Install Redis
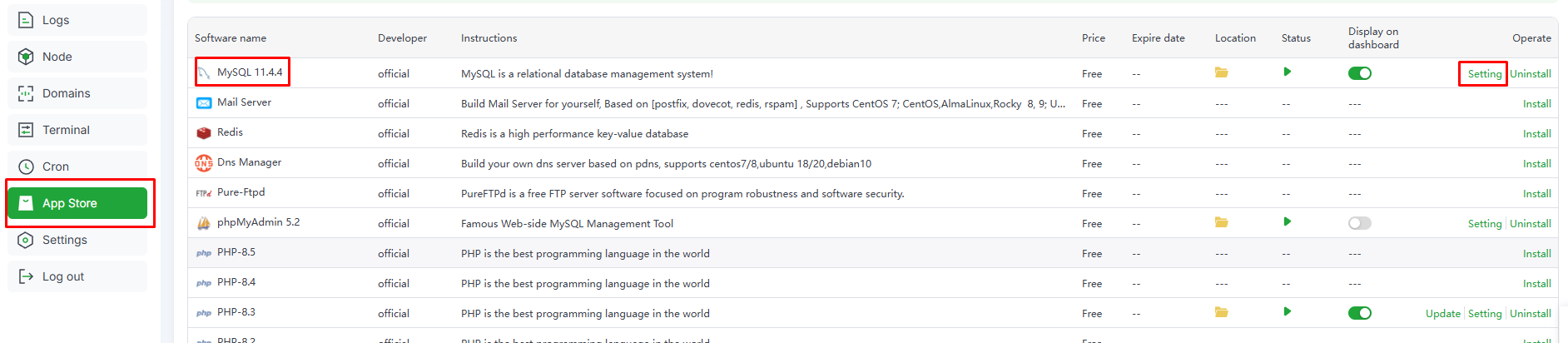 [1537, 134]
